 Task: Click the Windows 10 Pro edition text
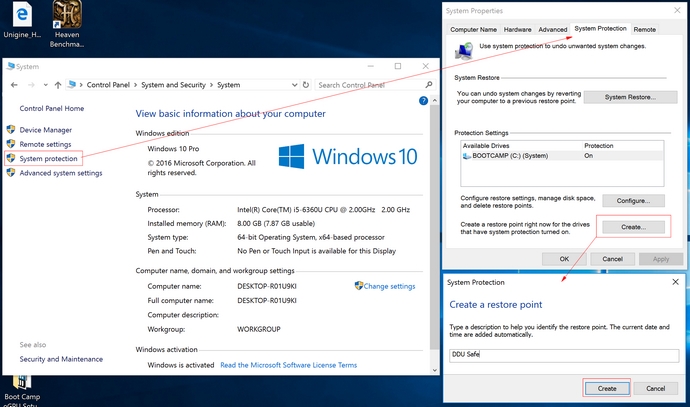click(x=173, y=149)
